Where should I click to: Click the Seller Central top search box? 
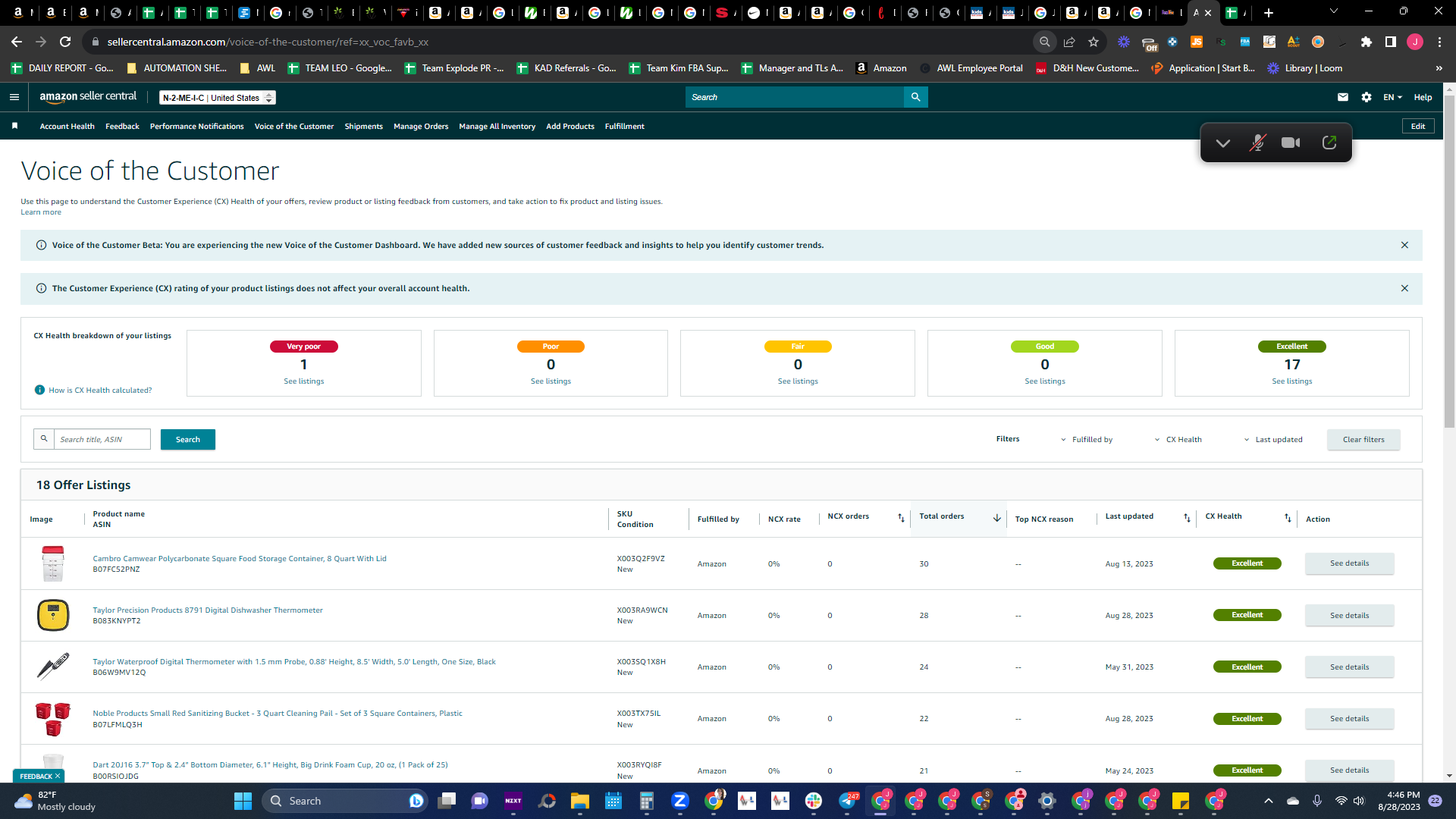pos(794,97)
